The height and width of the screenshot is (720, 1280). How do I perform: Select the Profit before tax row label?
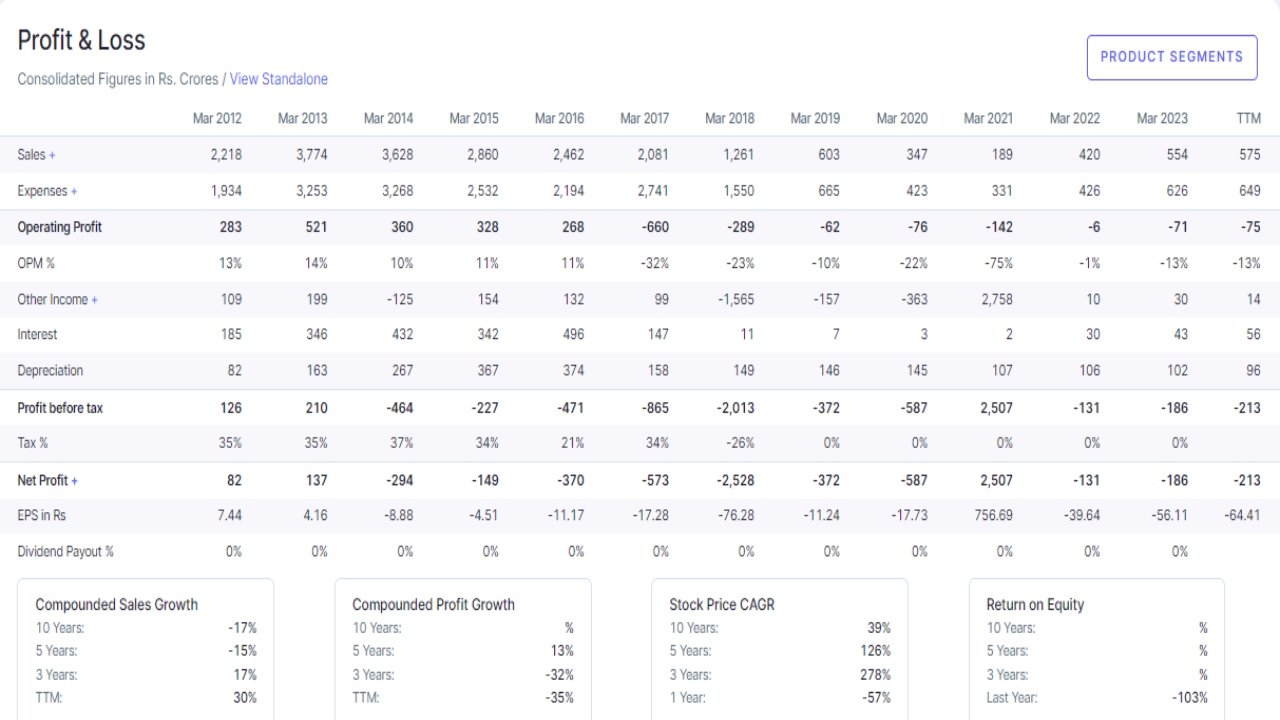click(x=60, y=408)
